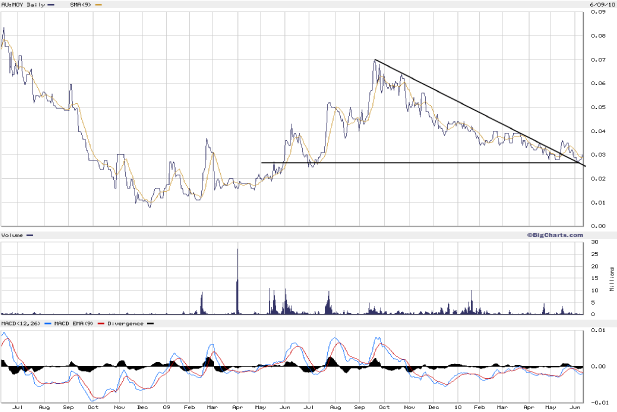The height and width of the screenshot is (412, 617).
Task: Click the price chart's lowest point in December
Action: (149, 206)
